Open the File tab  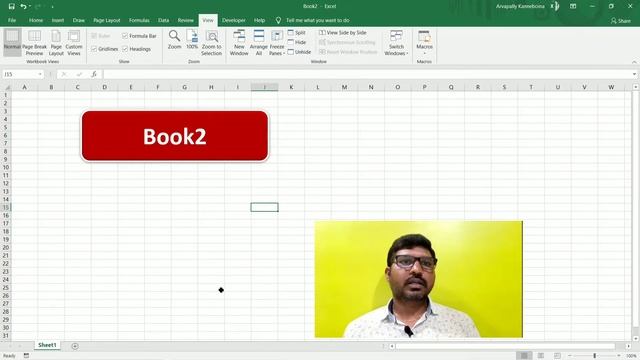click(12, 20)
